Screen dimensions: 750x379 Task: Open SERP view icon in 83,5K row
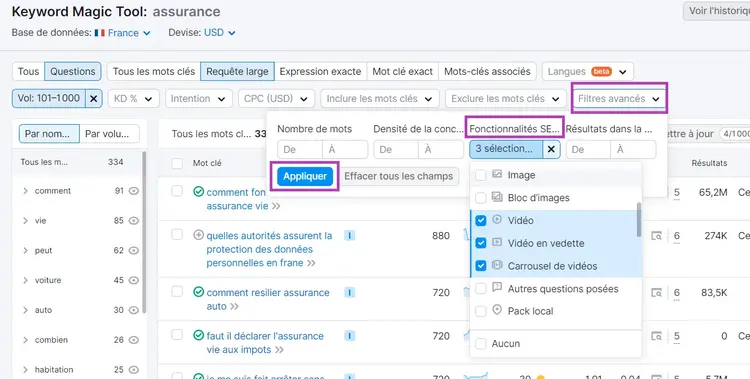(x=657, y=292)
